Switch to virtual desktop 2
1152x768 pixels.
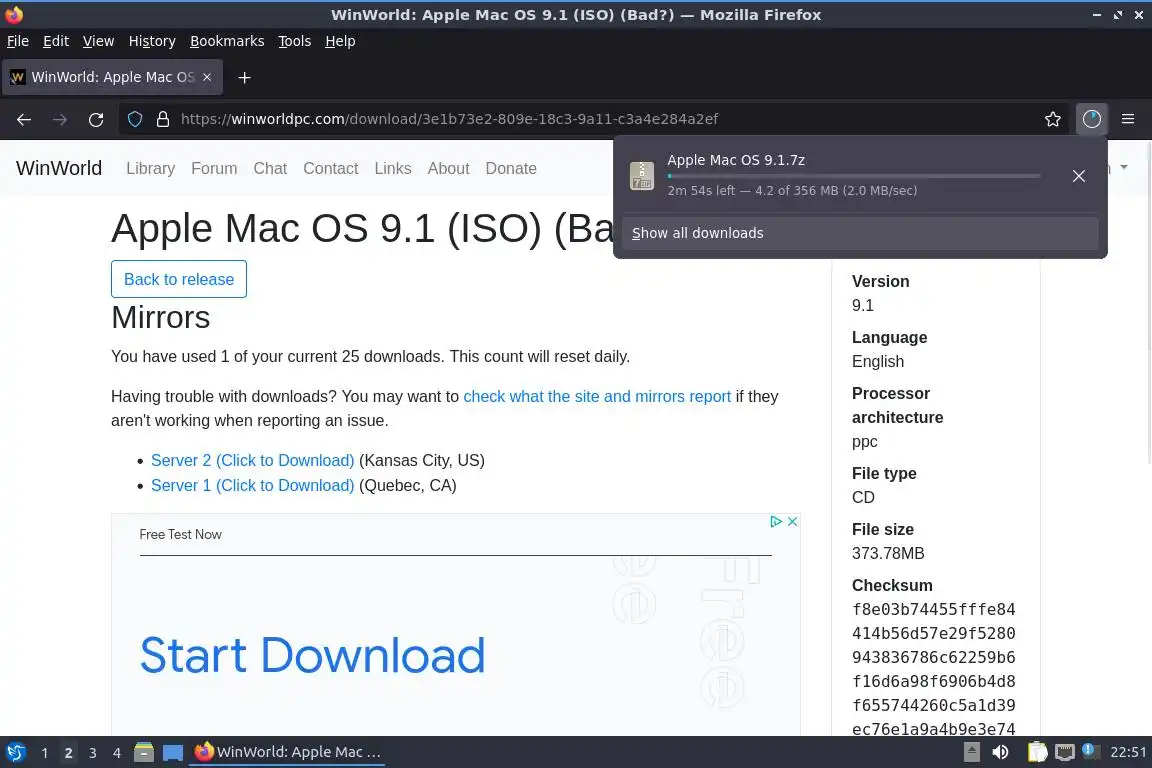pyautogui.click(x=68, y=753)
